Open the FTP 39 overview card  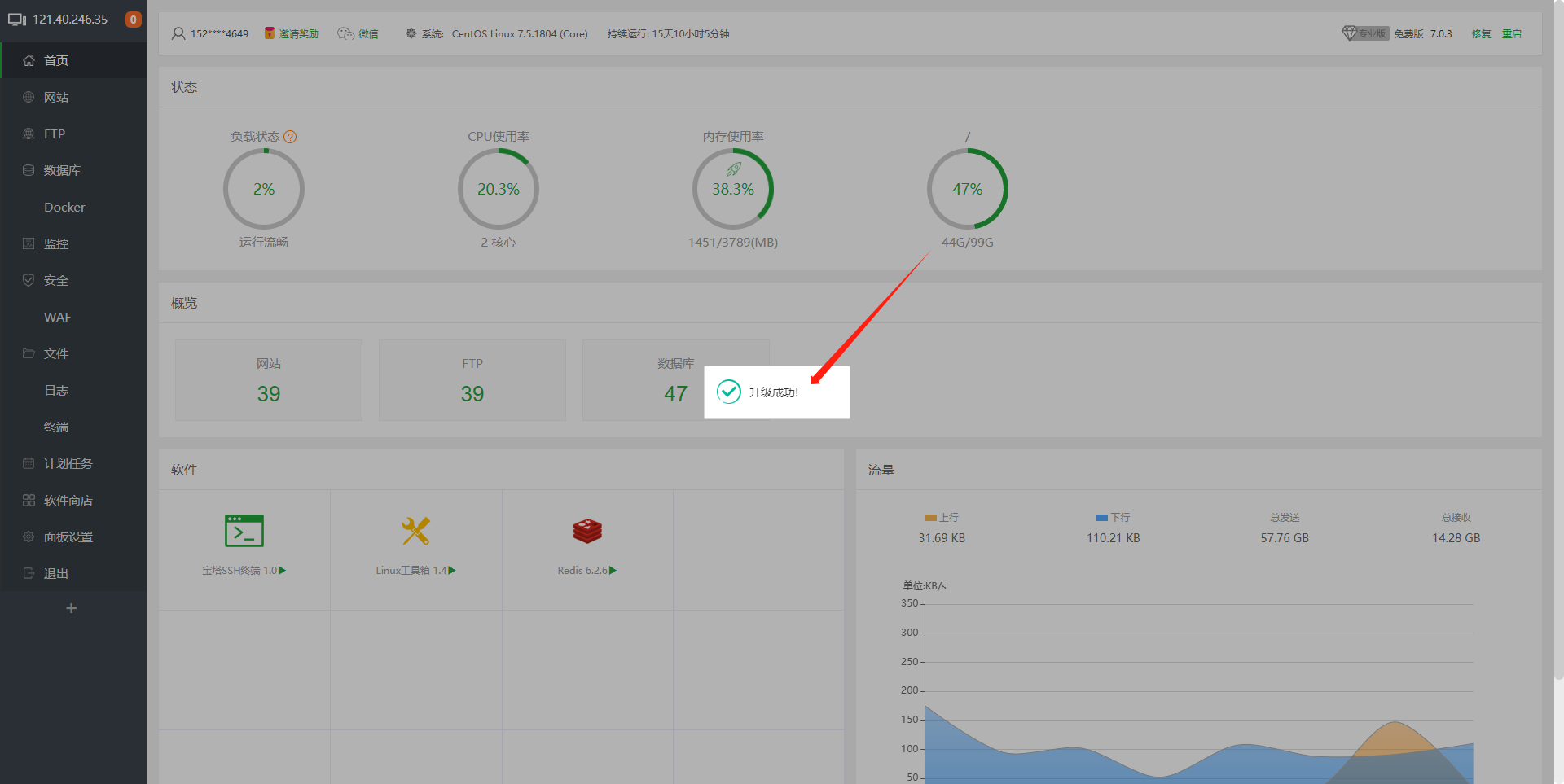[472, 380]
